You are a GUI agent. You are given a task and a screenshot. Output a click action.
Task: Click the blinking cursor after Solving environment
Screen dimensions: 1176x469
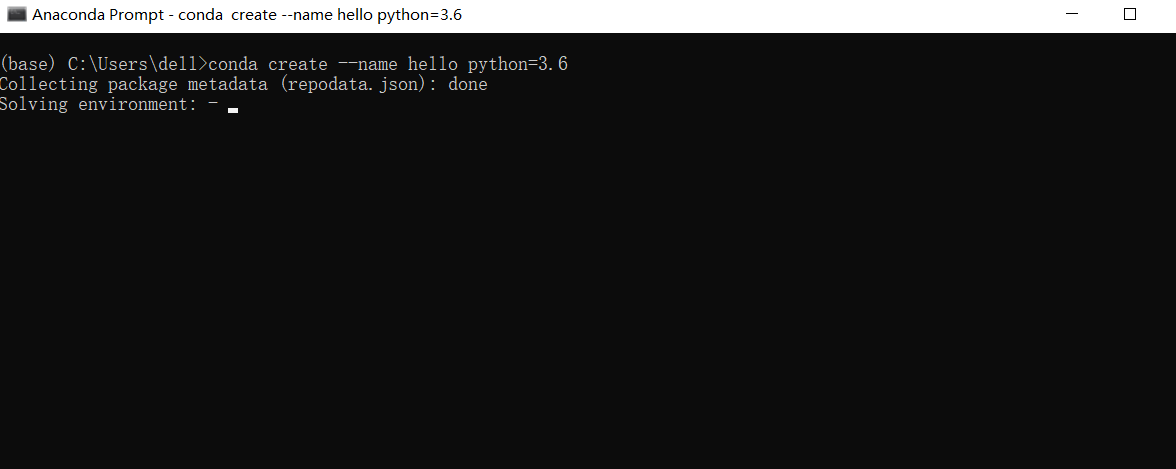233,110
